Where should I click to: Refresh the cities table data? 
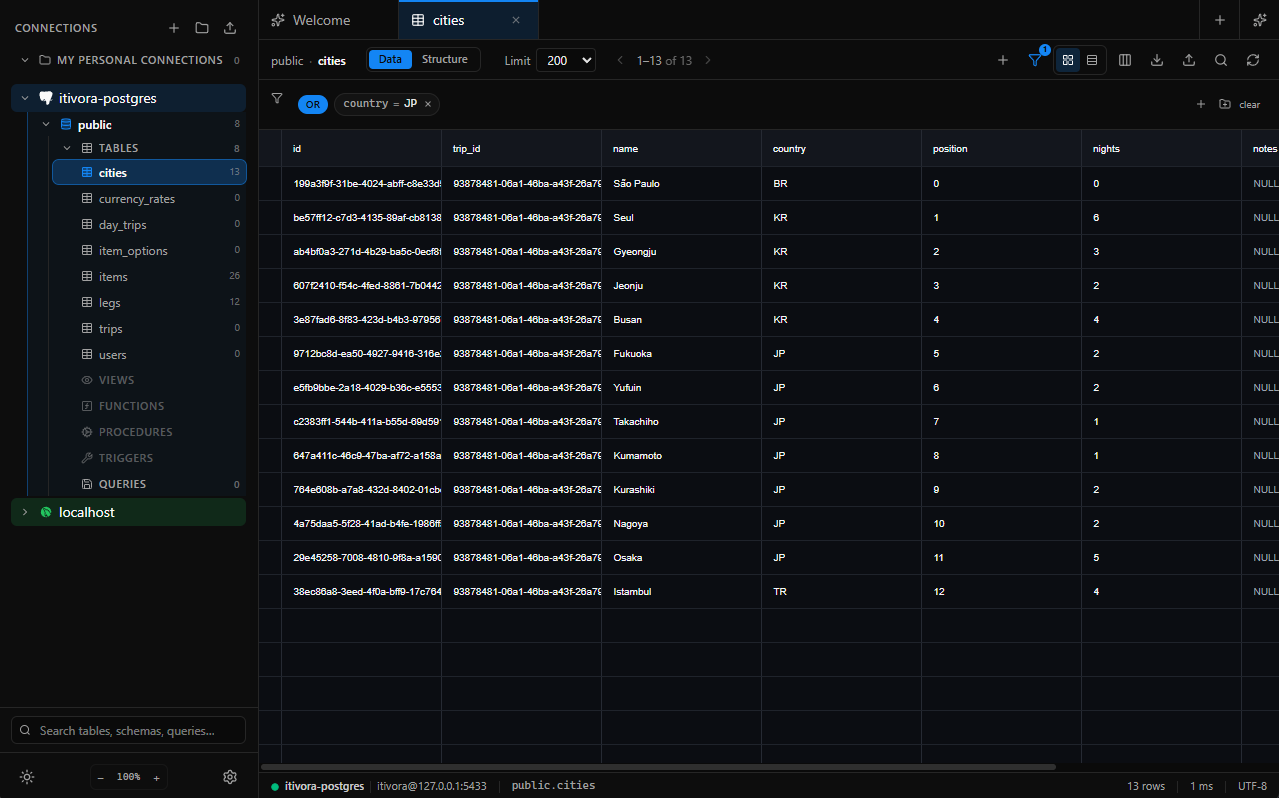(1253, 60)
